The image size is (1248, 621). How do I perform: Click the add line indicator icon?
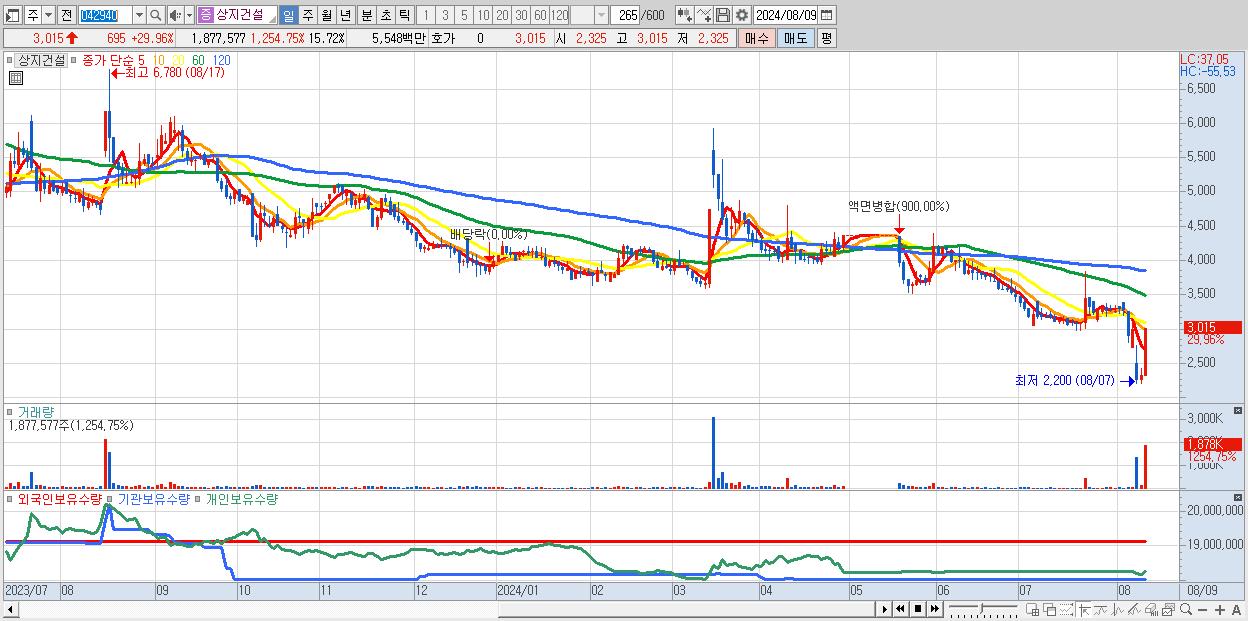coord(704,15)
